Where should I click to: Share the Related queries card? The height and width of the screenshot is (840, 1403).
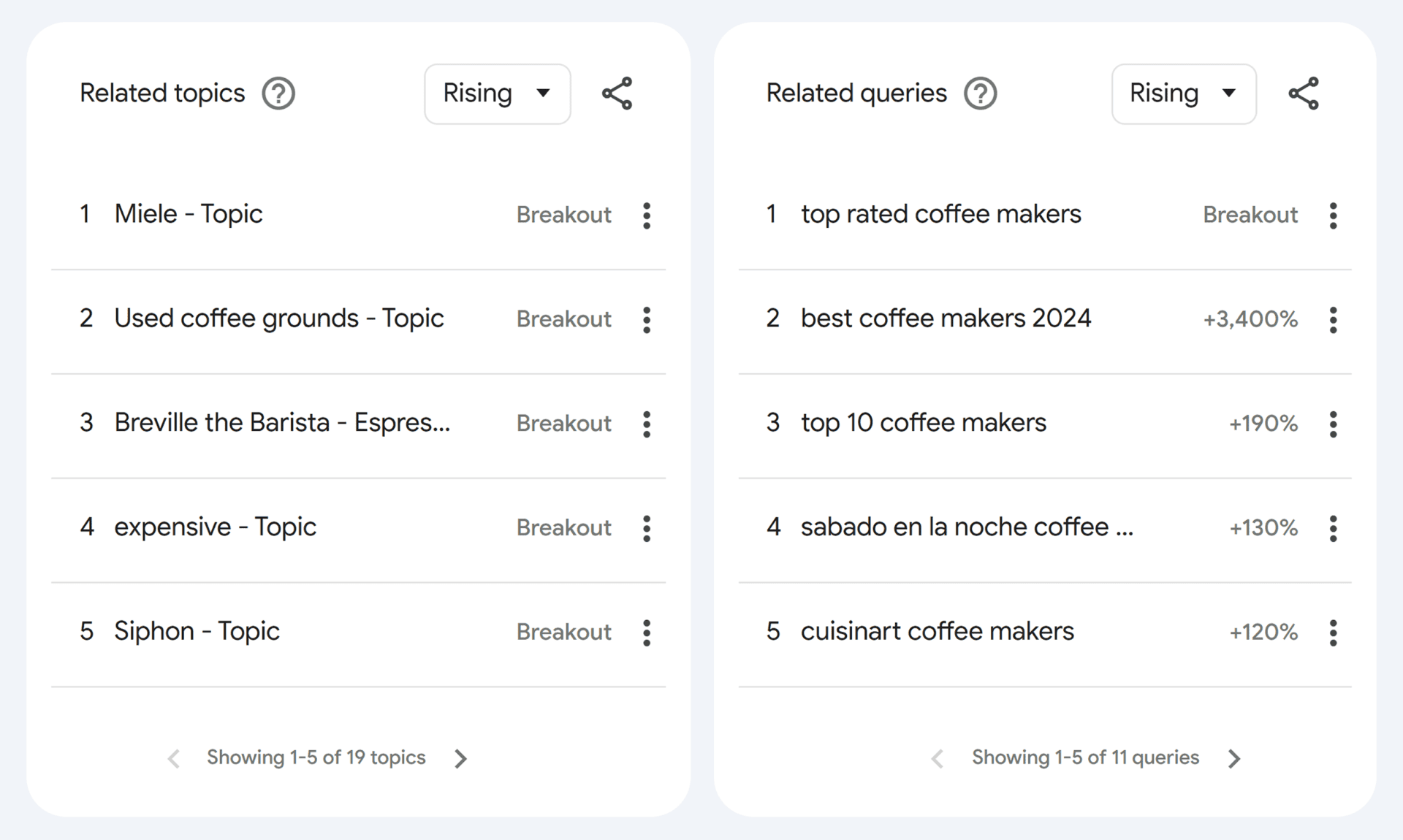click(1304, 93)
